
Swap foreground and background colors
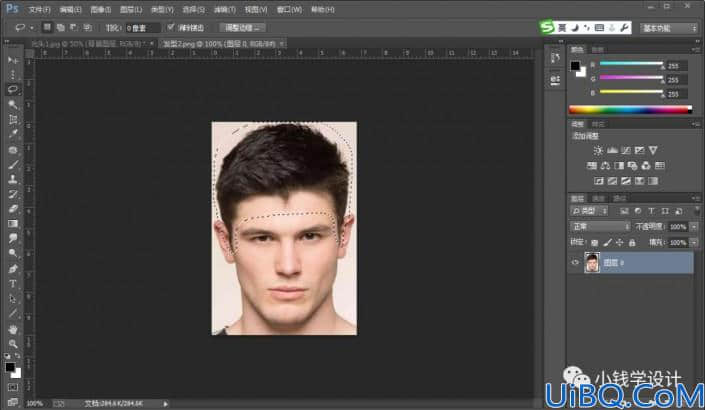point(17,356)
